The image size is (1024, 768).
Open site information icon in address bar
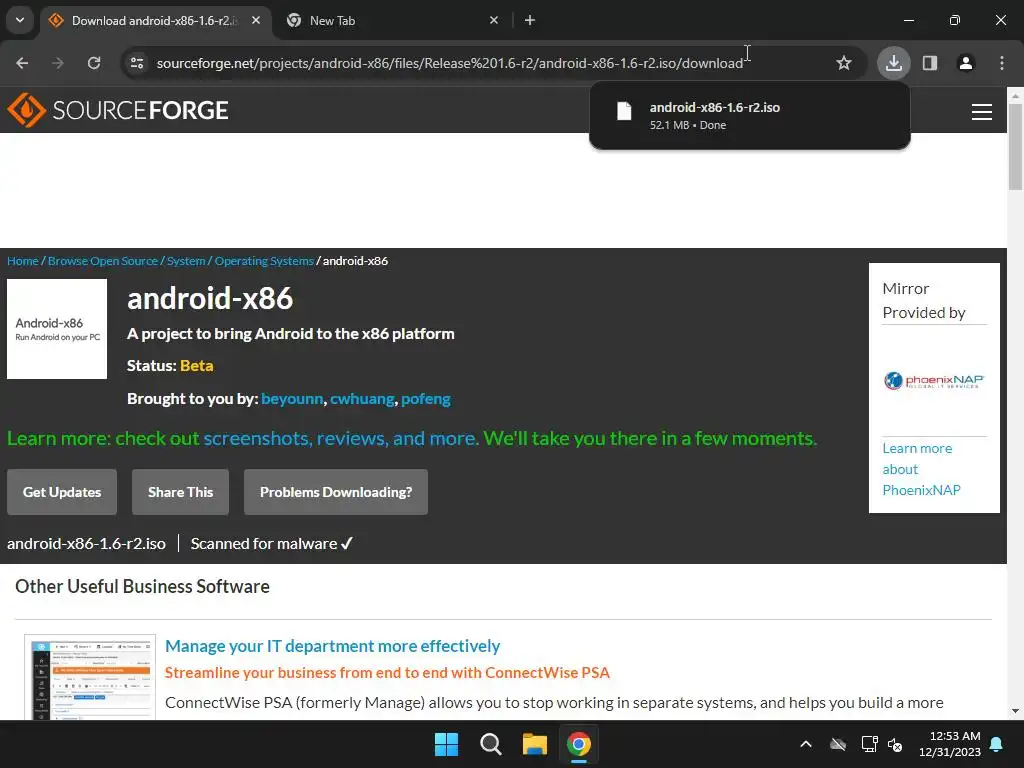point(137,63)
